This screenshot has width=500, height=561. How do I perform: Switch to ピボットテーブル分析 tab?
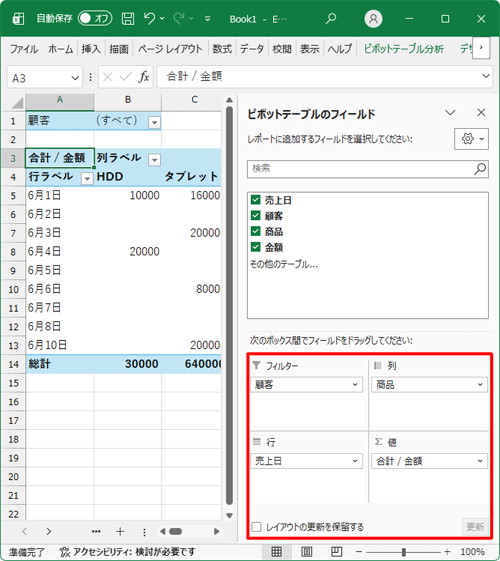tap(404, 49)
